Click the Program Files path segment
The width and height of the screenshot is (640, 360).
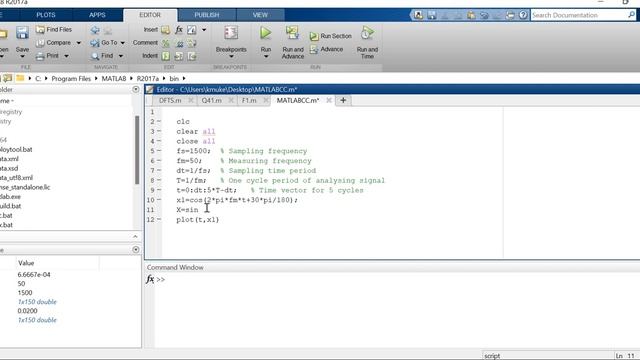(71, 78)
